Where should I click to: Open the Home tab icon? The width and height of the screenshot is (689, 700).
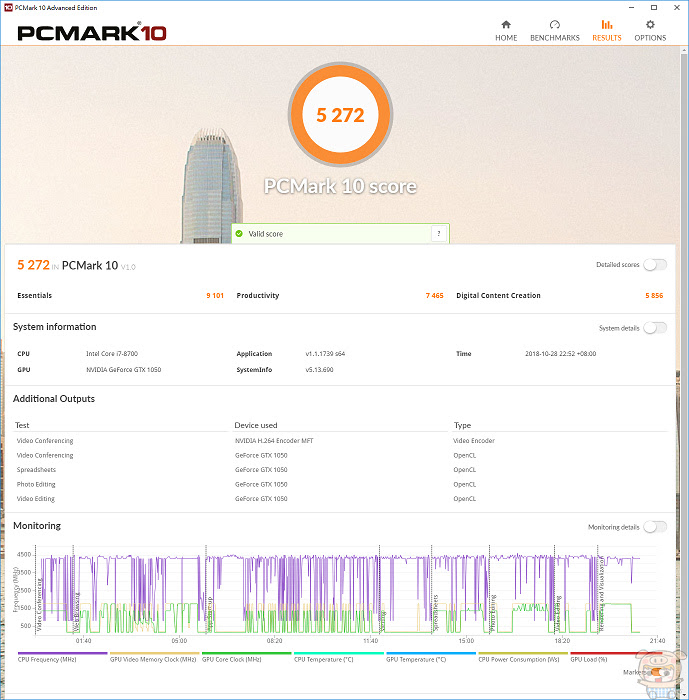click(x=506, y=25)
